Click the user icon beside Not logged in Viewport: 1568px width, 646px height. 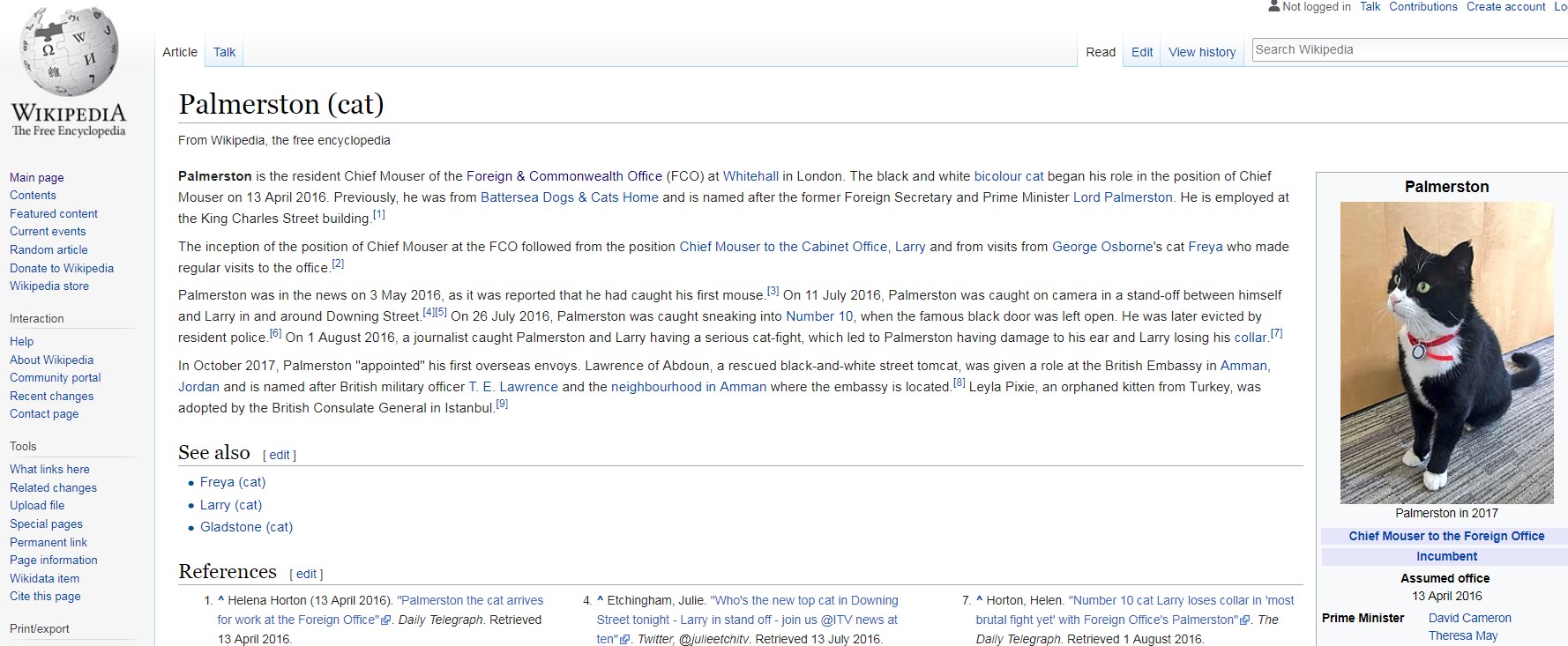click(1273, 6)
